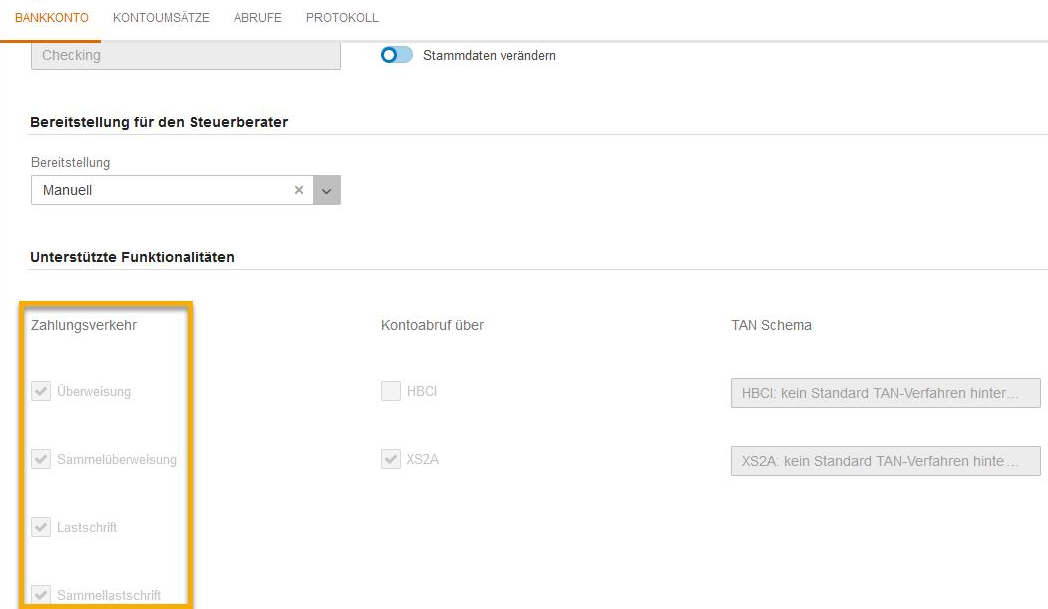Toggle the Stammdaten verändern switch

click(396, 55)
